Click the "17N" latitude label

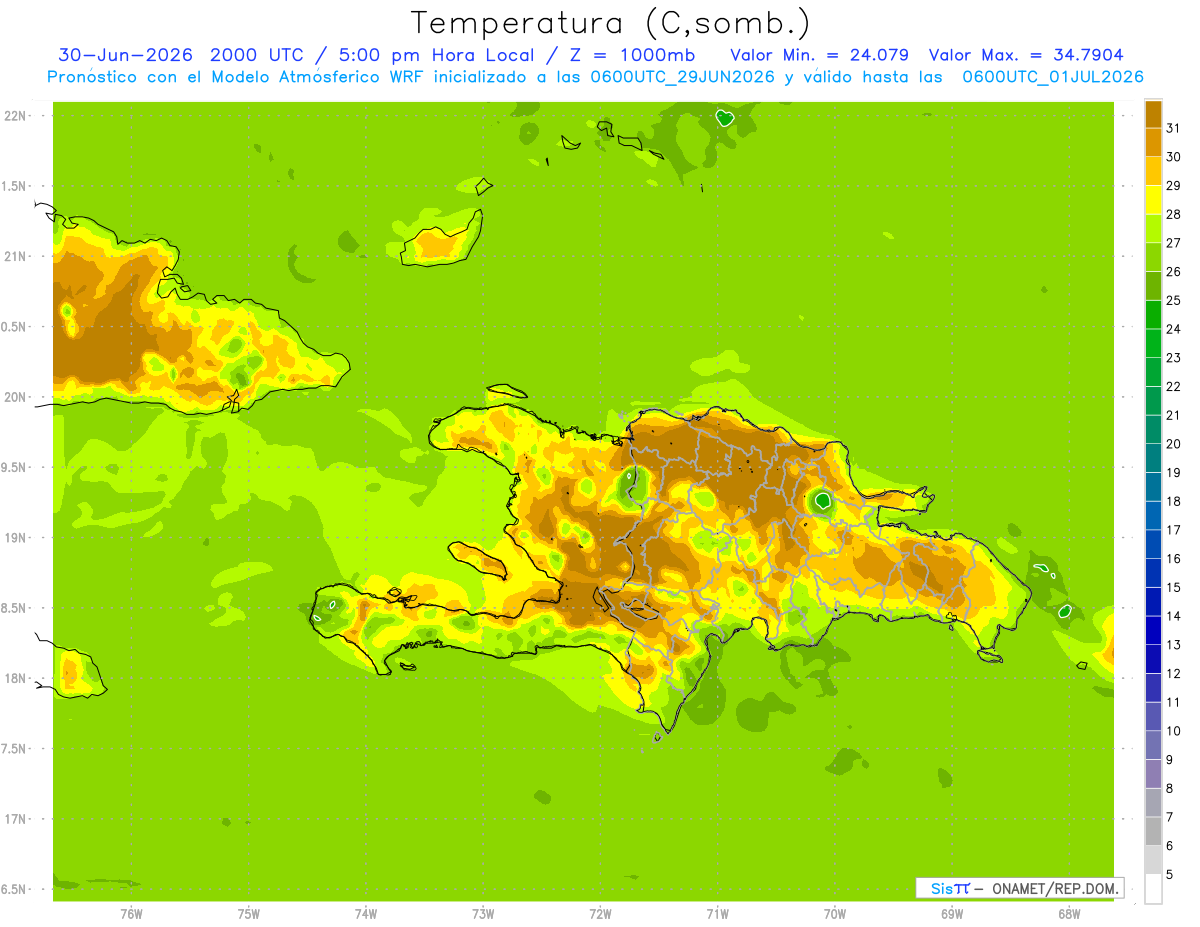(x=15, y=819)
